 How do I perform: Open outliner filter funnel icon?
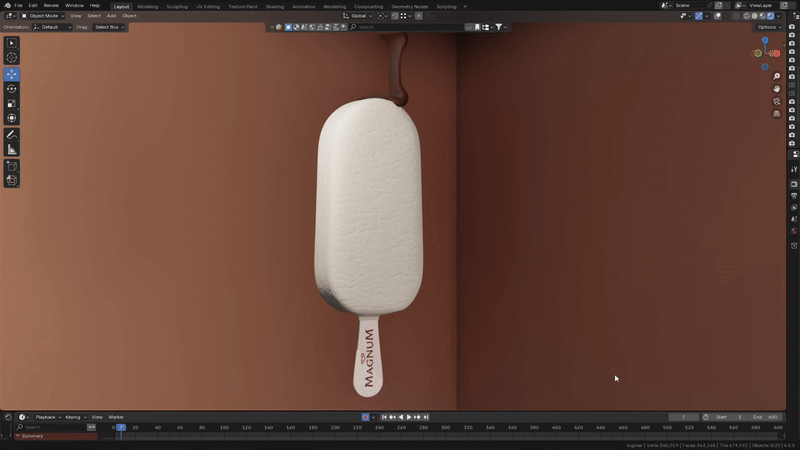499,27
